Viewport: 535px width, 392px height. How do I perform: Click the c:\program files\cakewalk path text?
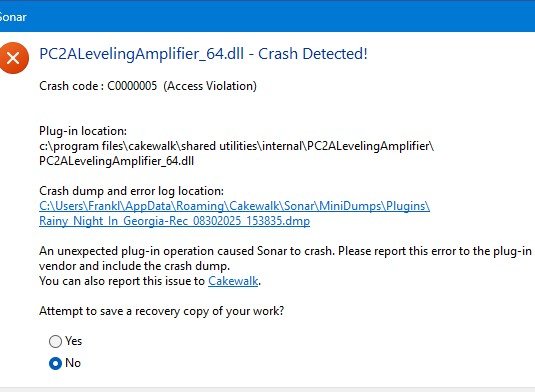236,146
